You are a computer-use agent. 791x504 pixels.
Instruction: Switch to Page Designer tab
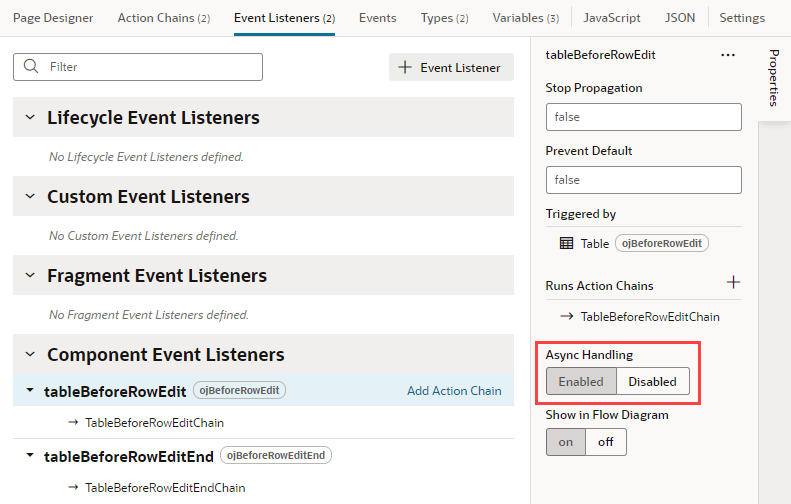(x=53, y=18)
